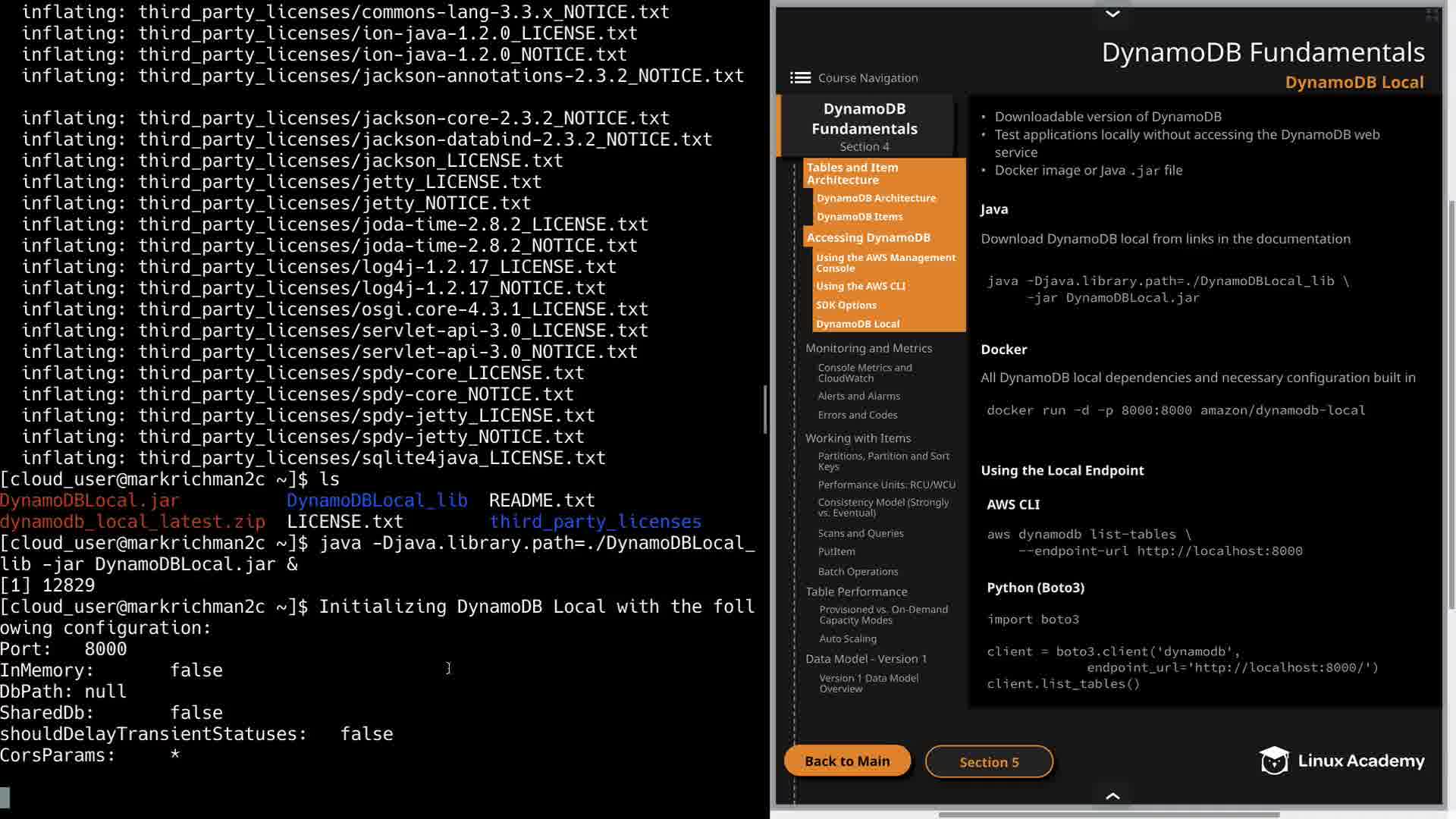The image size is (1456, 819).
Task: Go to Section 5
Action: [989, 762]
